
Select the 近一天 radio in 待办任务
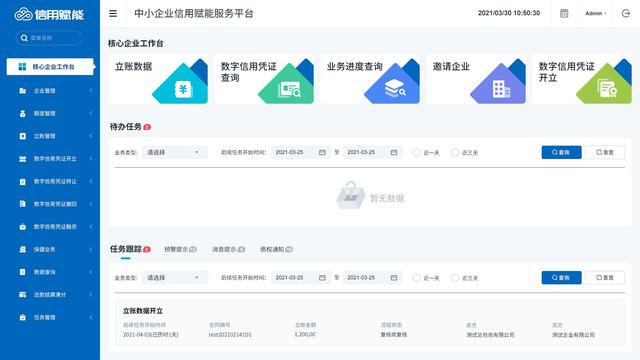pos(416,153)
